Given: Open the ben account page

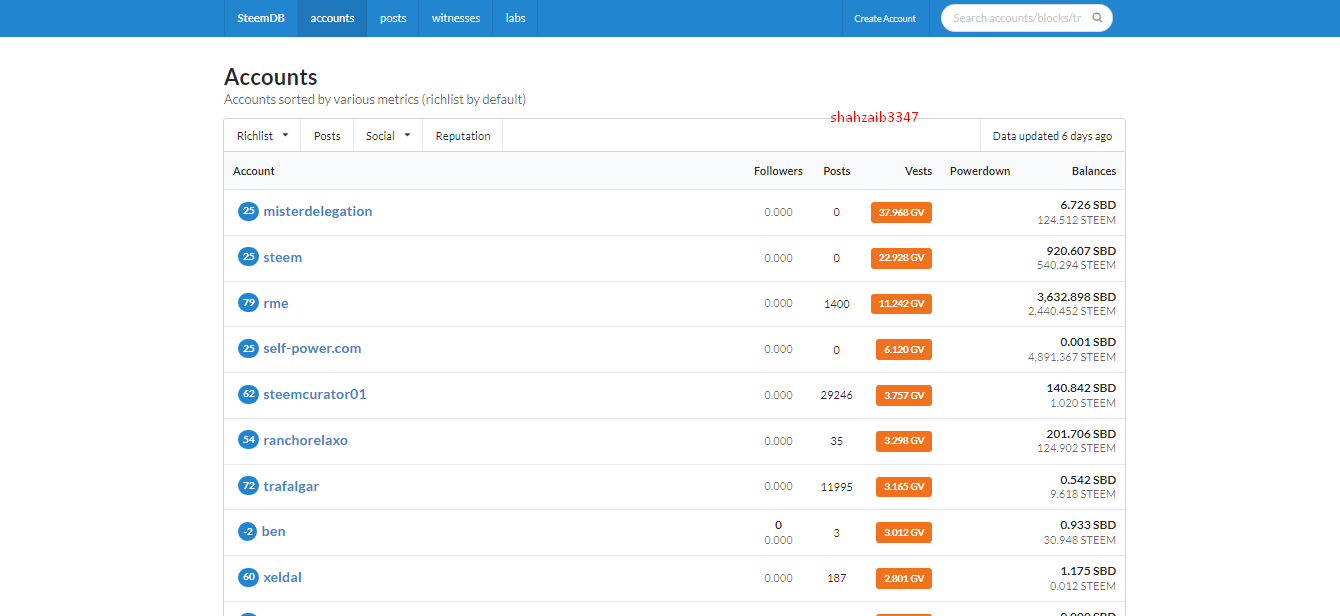Looking at the screenshot, I should point(274,532).
